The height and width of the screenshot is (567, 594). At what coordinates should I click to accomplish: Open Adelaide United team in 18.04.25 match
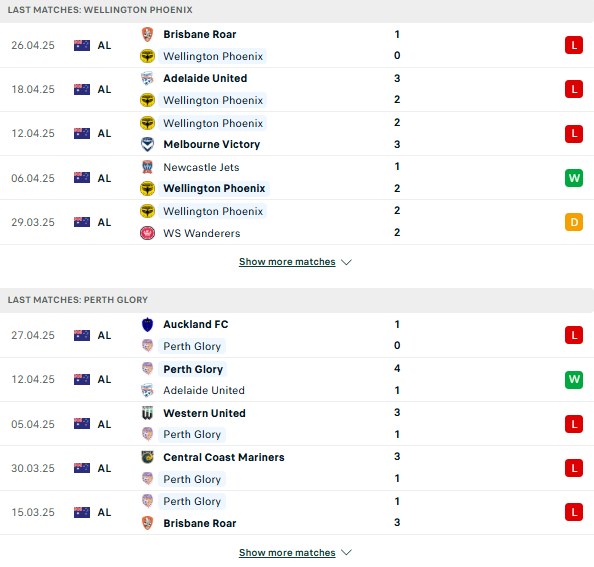click(205, 78)
